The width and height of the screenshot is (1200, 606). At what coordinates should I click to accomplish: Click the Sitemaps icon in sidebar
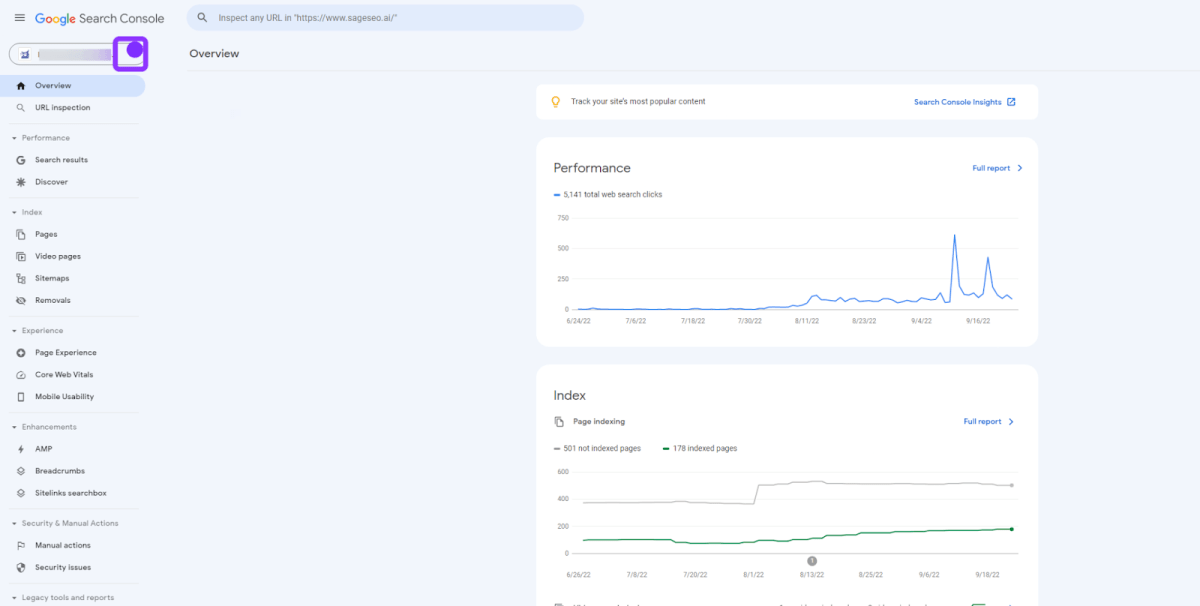pos(21,278)
